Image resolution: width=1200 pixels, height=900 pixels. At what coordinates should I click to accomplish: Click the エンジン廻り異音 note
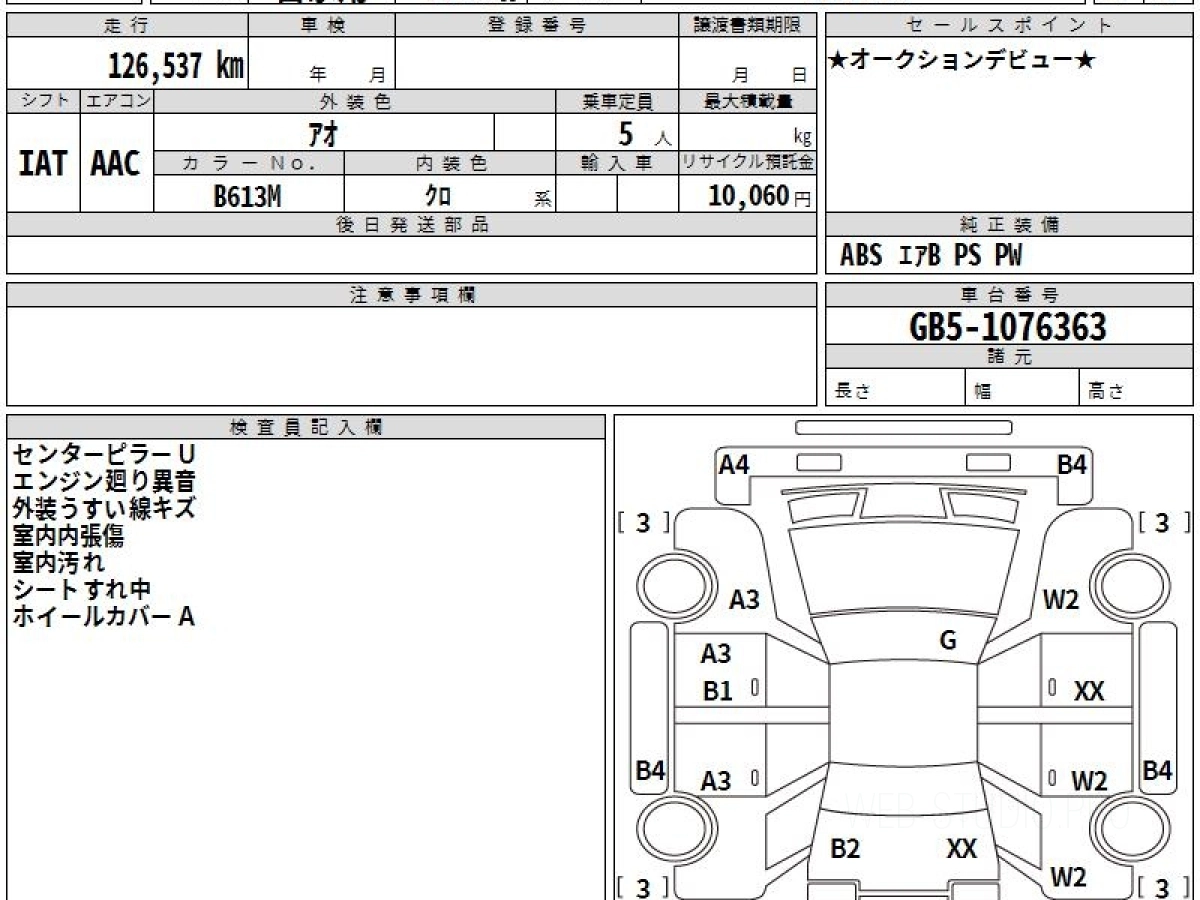tap(104, 482)
